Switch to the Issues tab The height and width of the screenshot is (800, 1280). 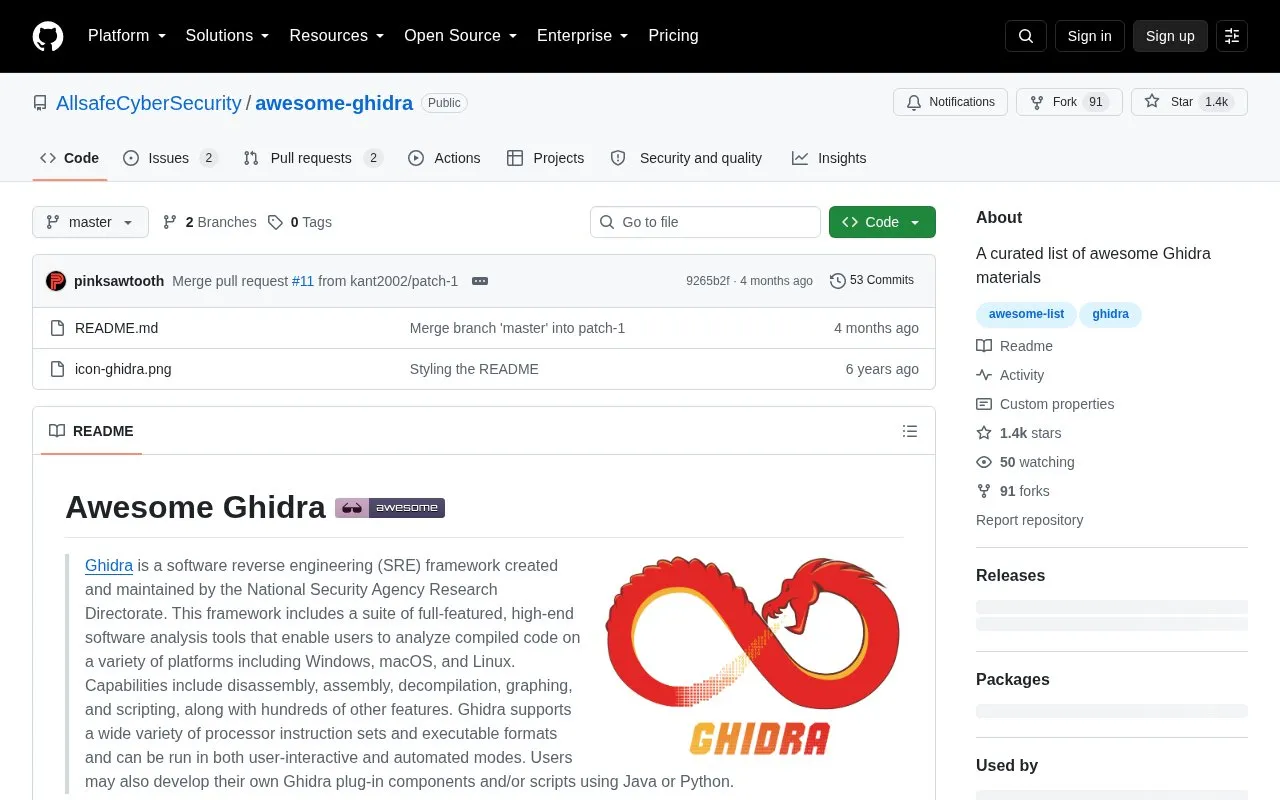(170, 158)
